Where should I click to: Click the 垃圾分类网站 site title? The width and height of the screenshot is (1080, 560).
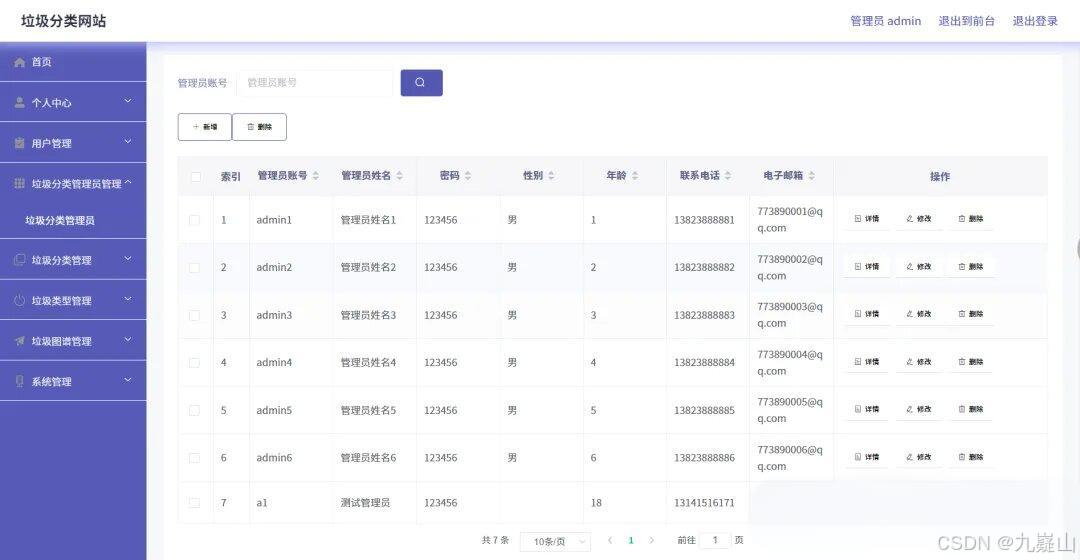click(x=63, y=21)
